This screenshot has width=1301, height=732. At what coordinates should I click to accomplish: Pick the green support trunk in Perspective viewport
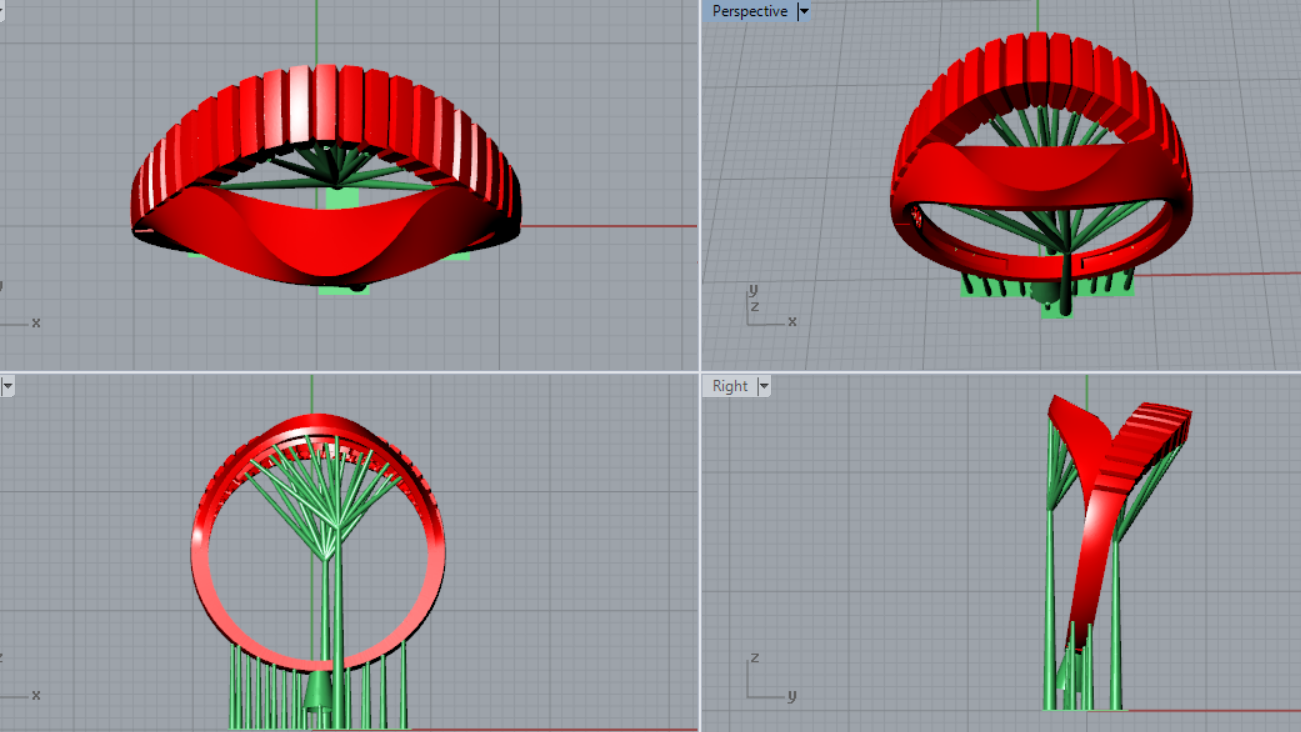(1068, 280)
